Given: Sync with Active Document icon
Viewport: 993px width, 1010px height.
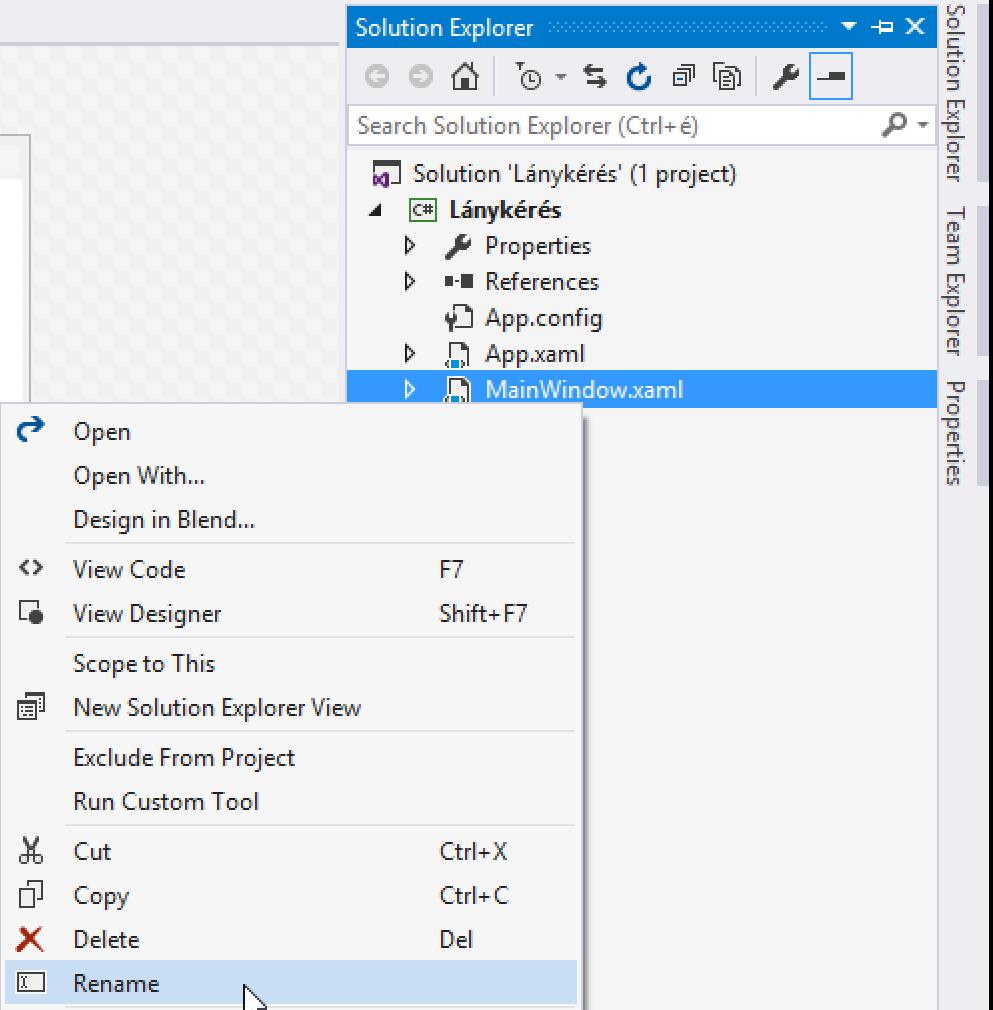Looking at the screenshot, I should [x=595, y=77].
